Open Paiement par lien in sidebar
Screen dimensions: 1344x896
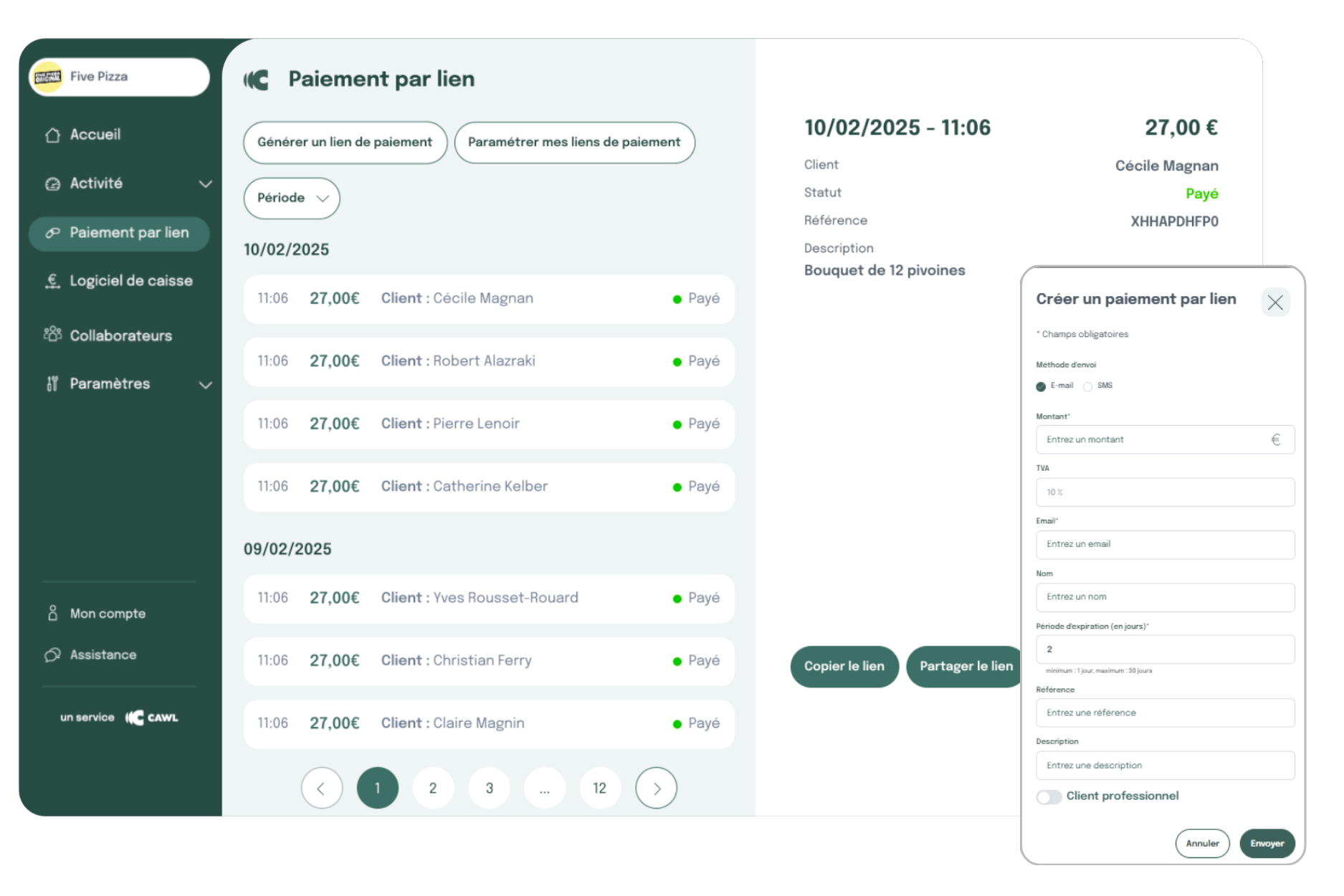tap(119, 234)
